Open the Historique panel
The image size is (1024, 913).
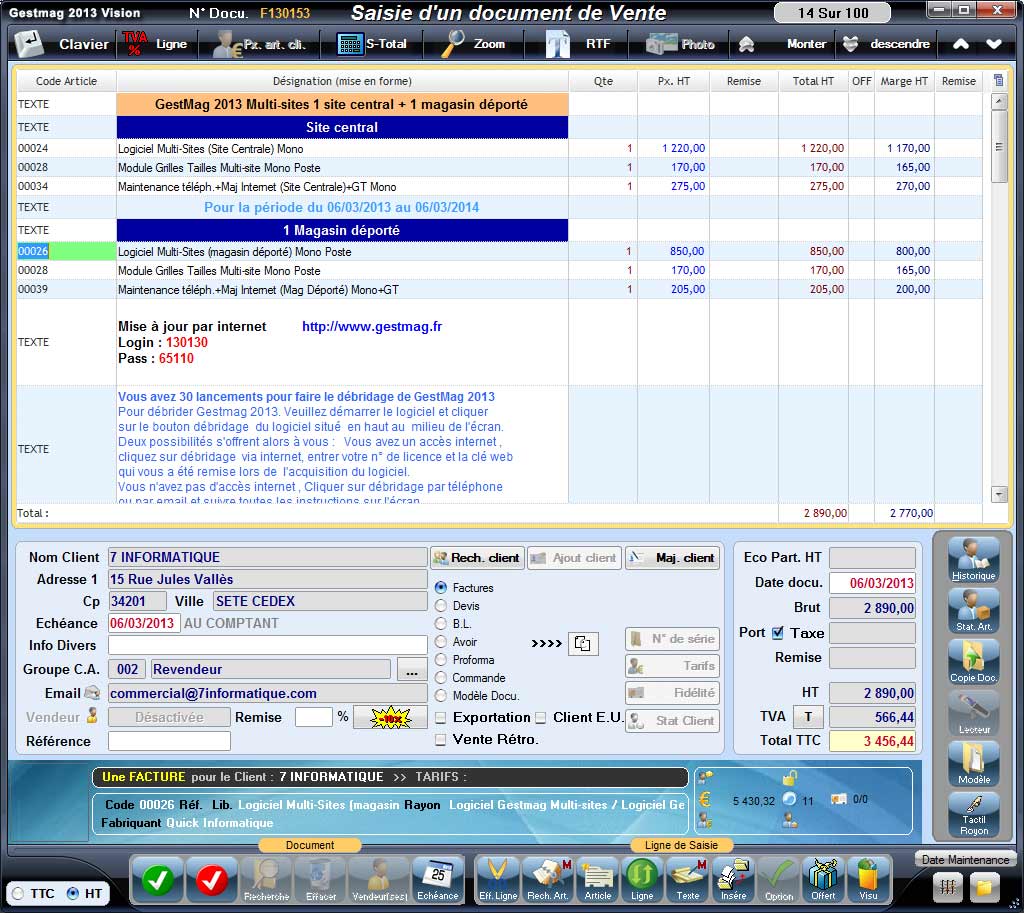(x=974, y=560)
